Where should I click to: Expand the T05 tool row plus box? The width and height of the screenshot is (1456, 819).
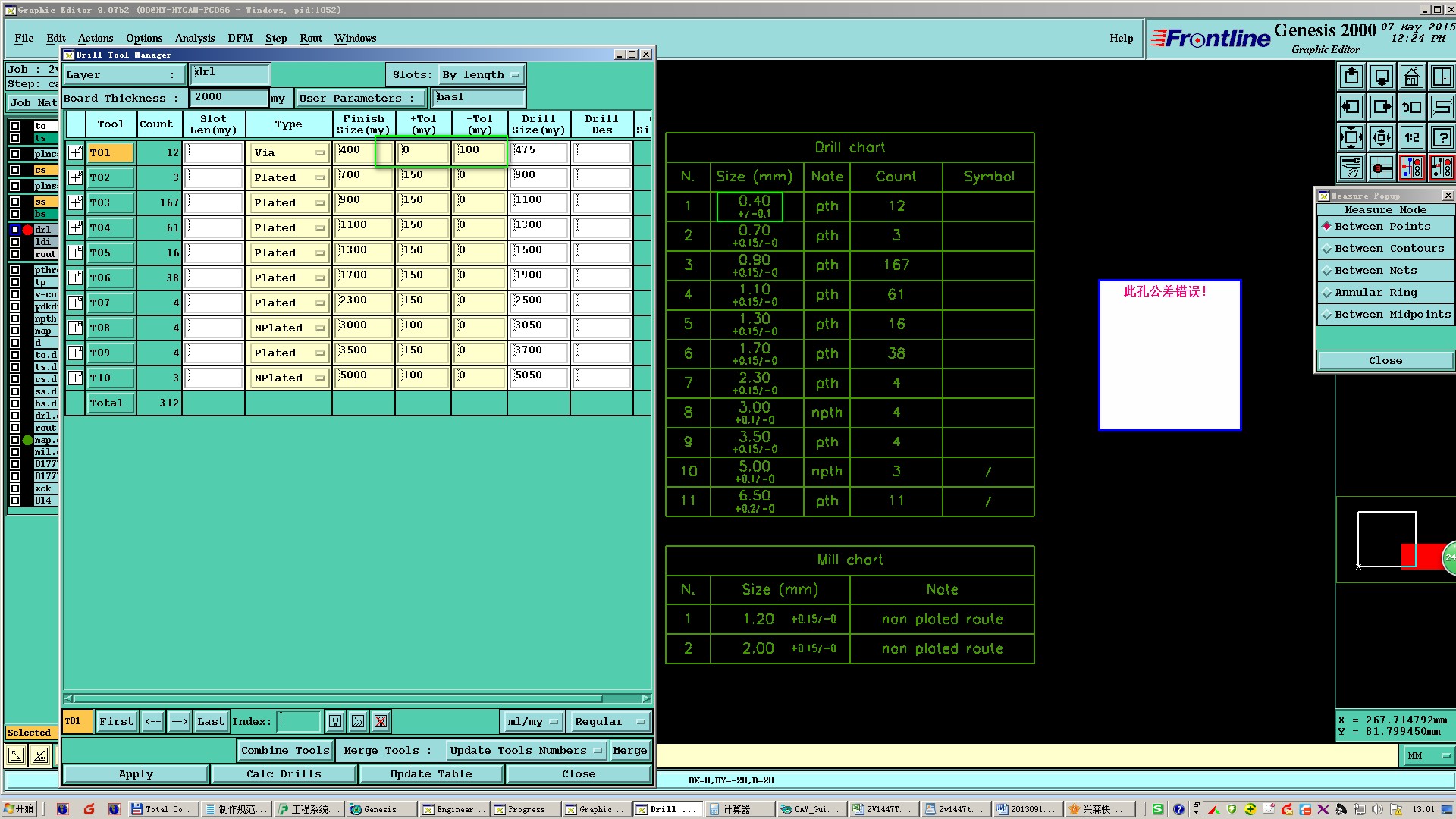click(75, 253)
